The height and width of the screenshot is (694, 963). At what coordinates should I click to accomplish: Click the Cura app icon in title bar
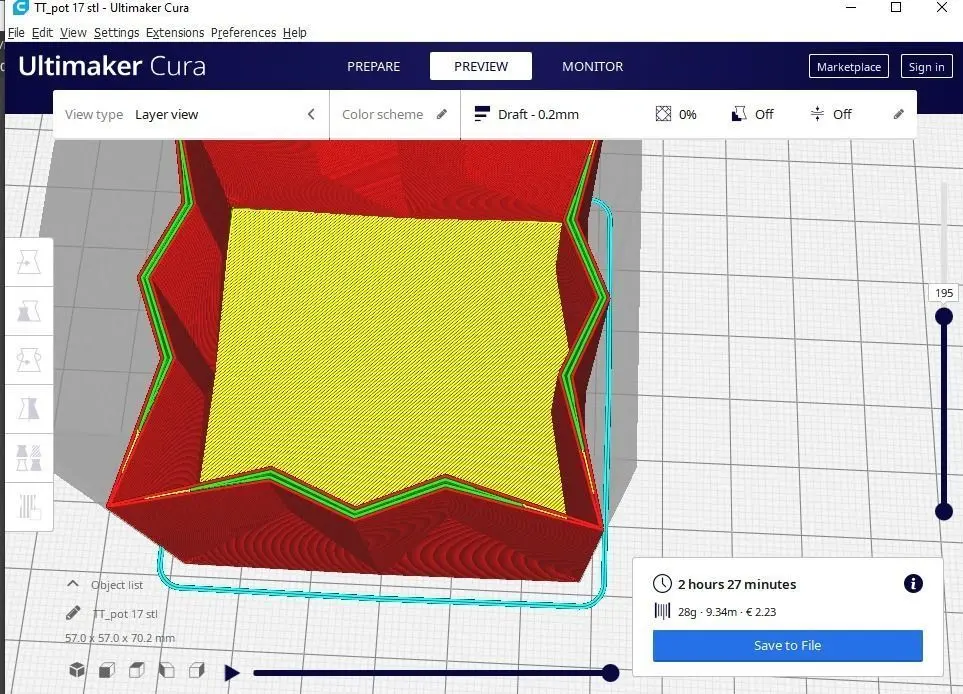click(x=20, y=8)
